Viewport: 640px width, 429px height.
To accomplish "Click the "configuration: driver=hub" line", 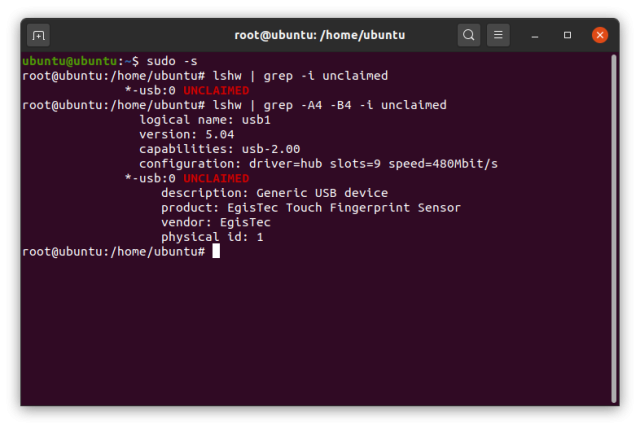I will [x=317, y=163].
